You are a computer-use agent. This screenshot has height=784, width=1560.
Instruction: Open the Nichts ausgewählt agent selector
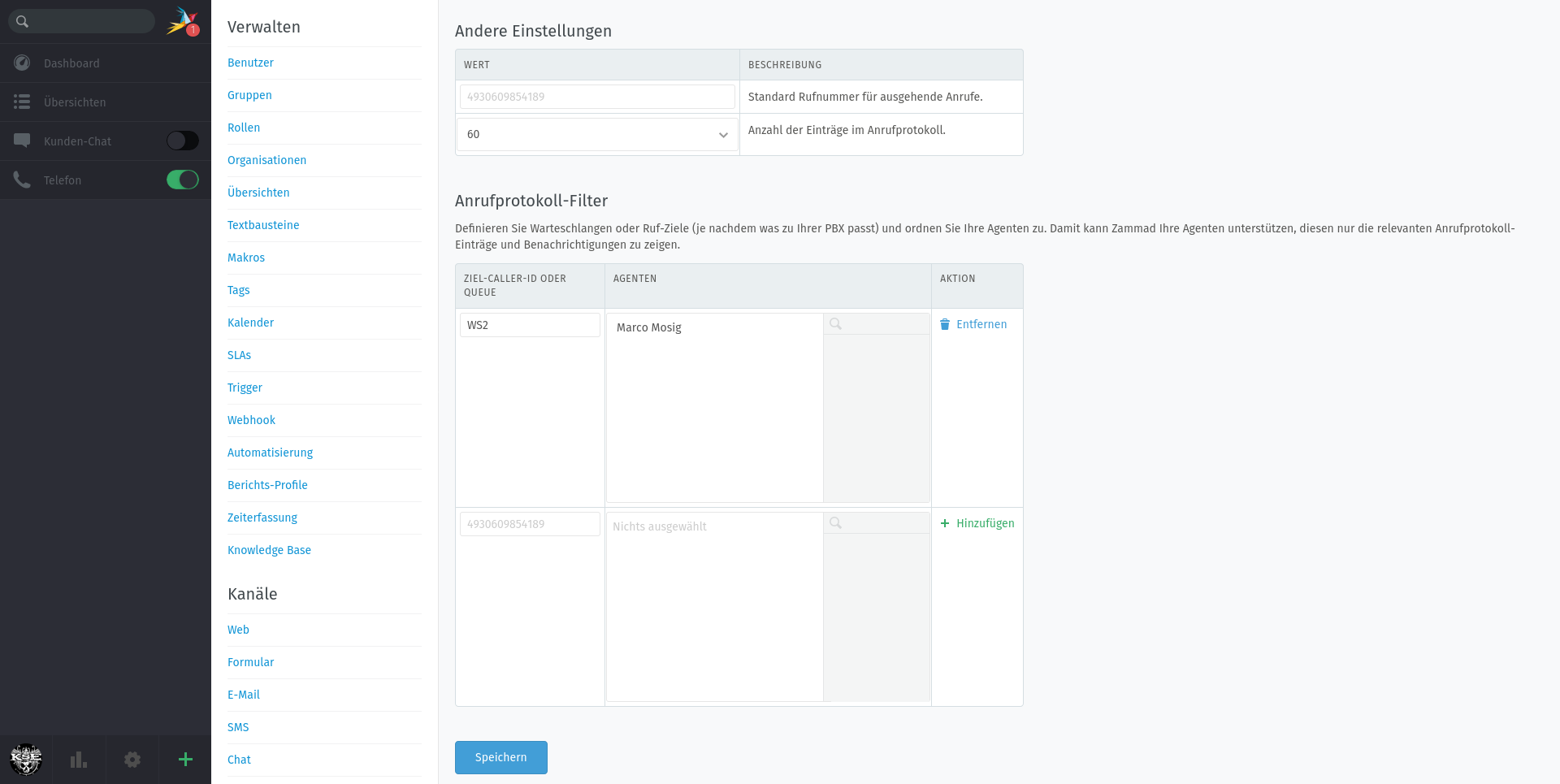click(x=714, y=526)
